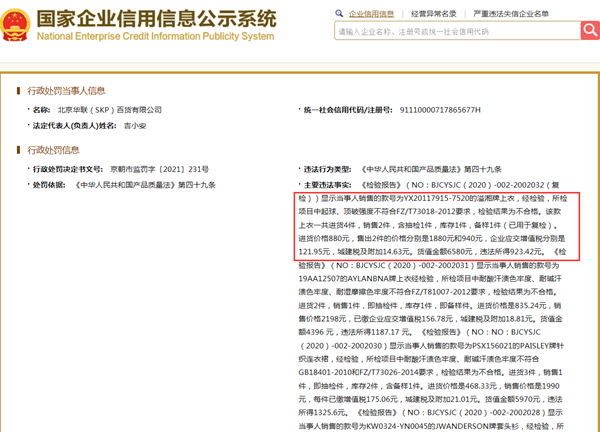Click the red search magnifier button
Viewport: 600px width, 432px height.
click(x=590, y=30)
